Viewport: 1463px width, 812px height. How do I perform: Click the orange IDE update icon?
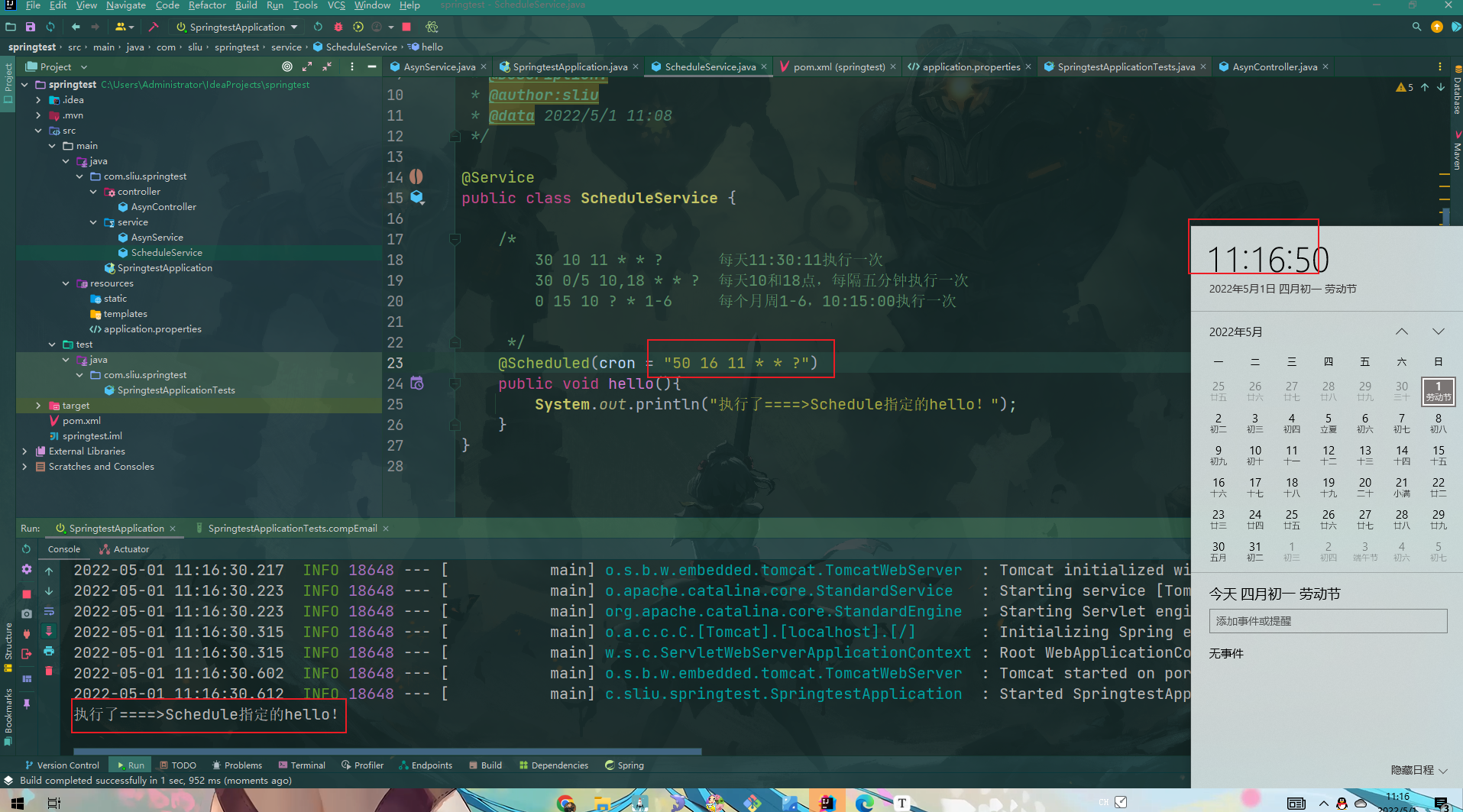(x=1436, y=27)
